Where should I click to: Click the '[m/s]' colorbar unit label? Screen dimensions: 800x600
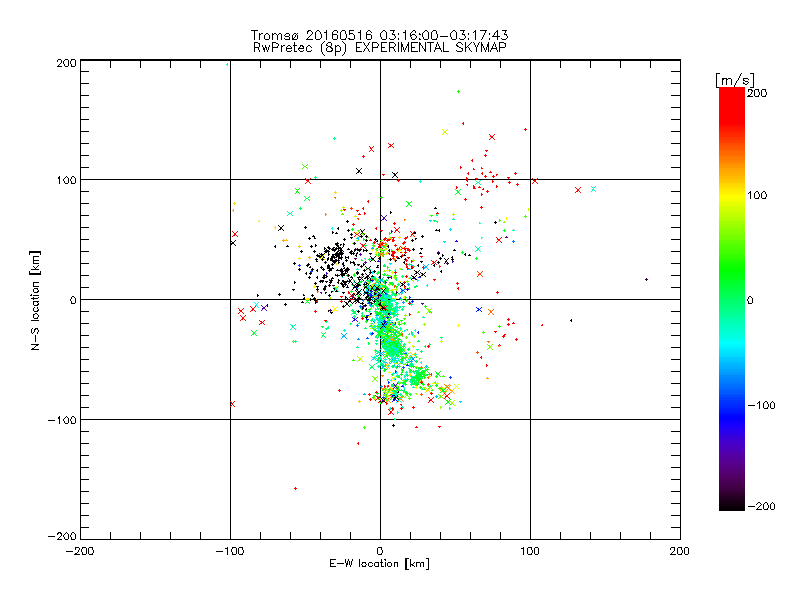point(735,80)
